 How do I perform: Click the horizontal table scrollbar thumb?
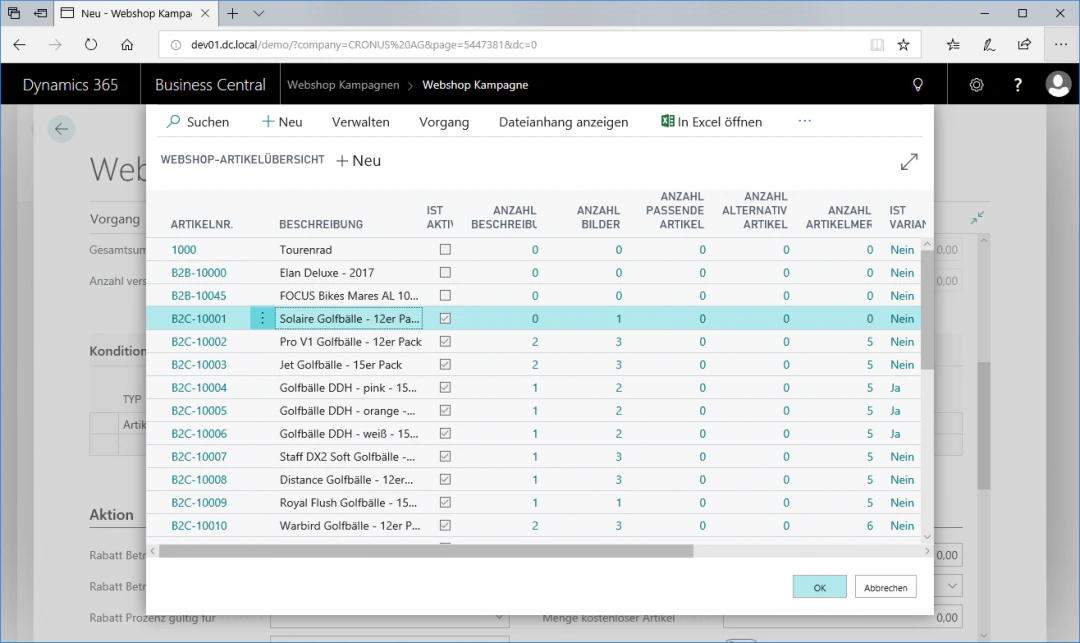[426, 551]
